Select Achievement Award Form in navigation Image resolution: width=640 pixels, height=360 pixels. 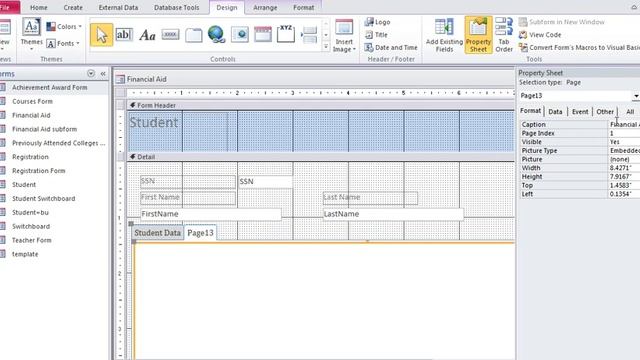click(x=49, y=87)
